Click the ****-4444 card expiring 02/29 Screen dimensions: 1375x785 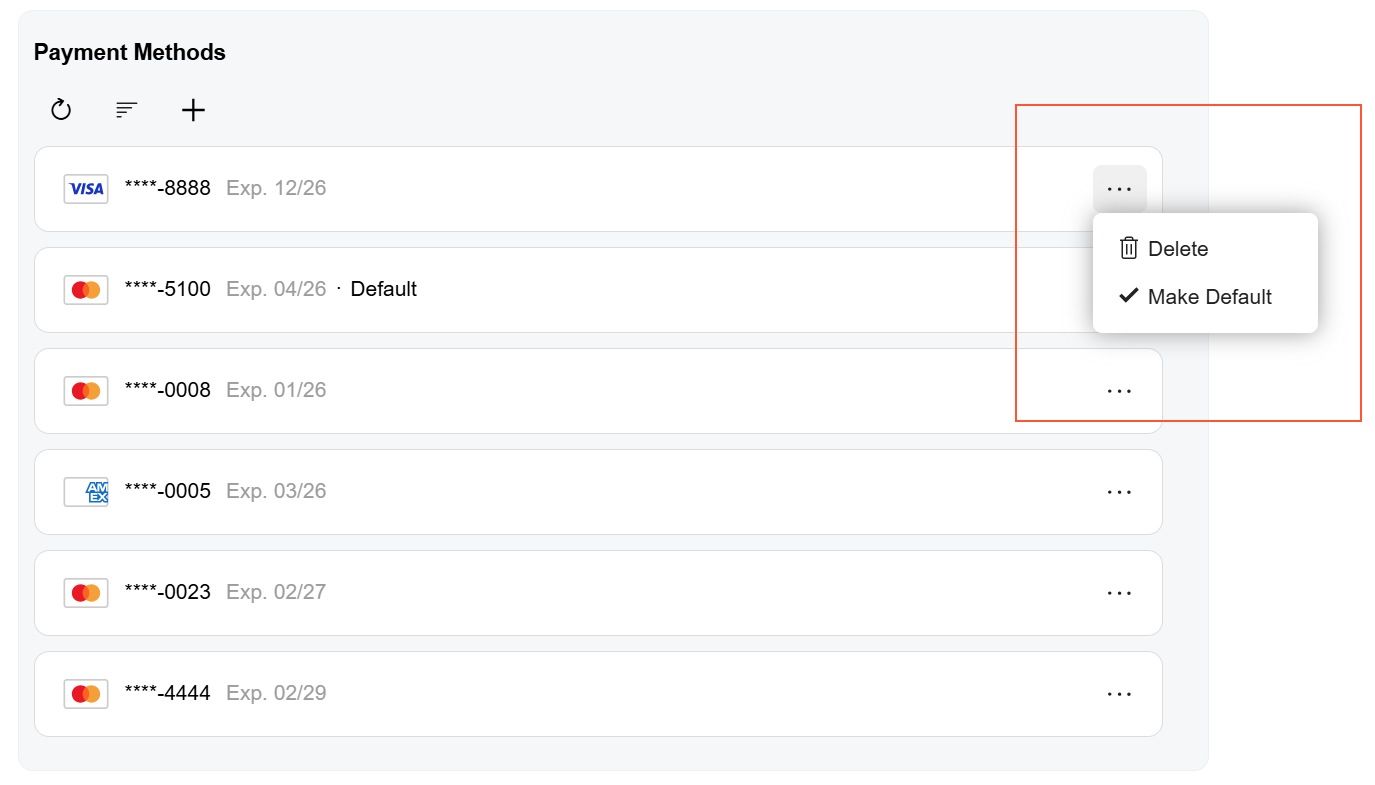[598, 694]
